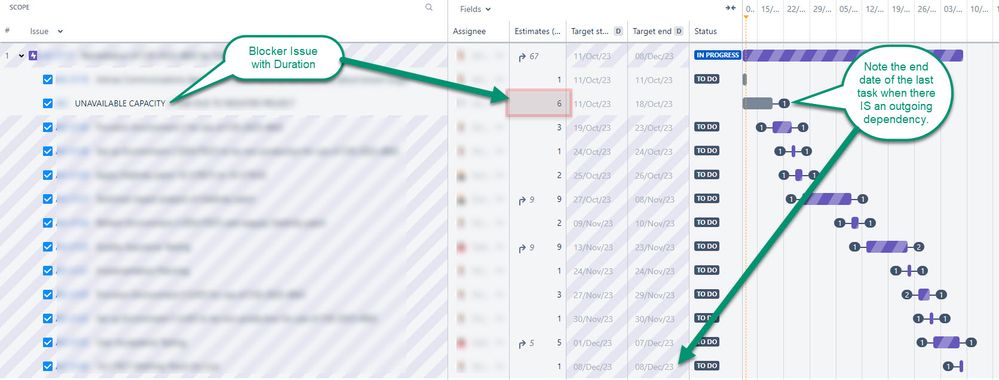Open the Fields dropdown
Viewport: 999px width, 380px height.
coord(475,9)
